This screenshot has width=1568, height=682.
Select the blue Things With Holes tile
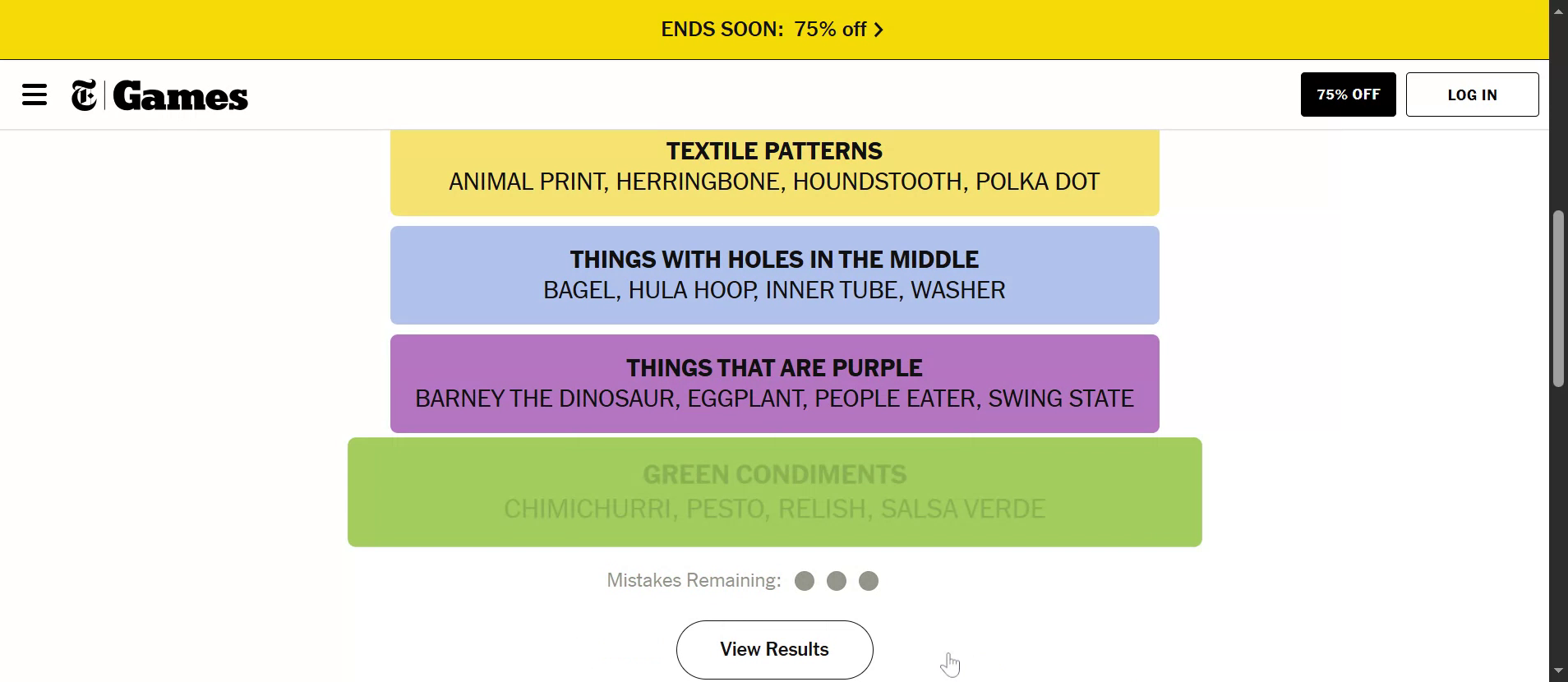coord(774,275)
